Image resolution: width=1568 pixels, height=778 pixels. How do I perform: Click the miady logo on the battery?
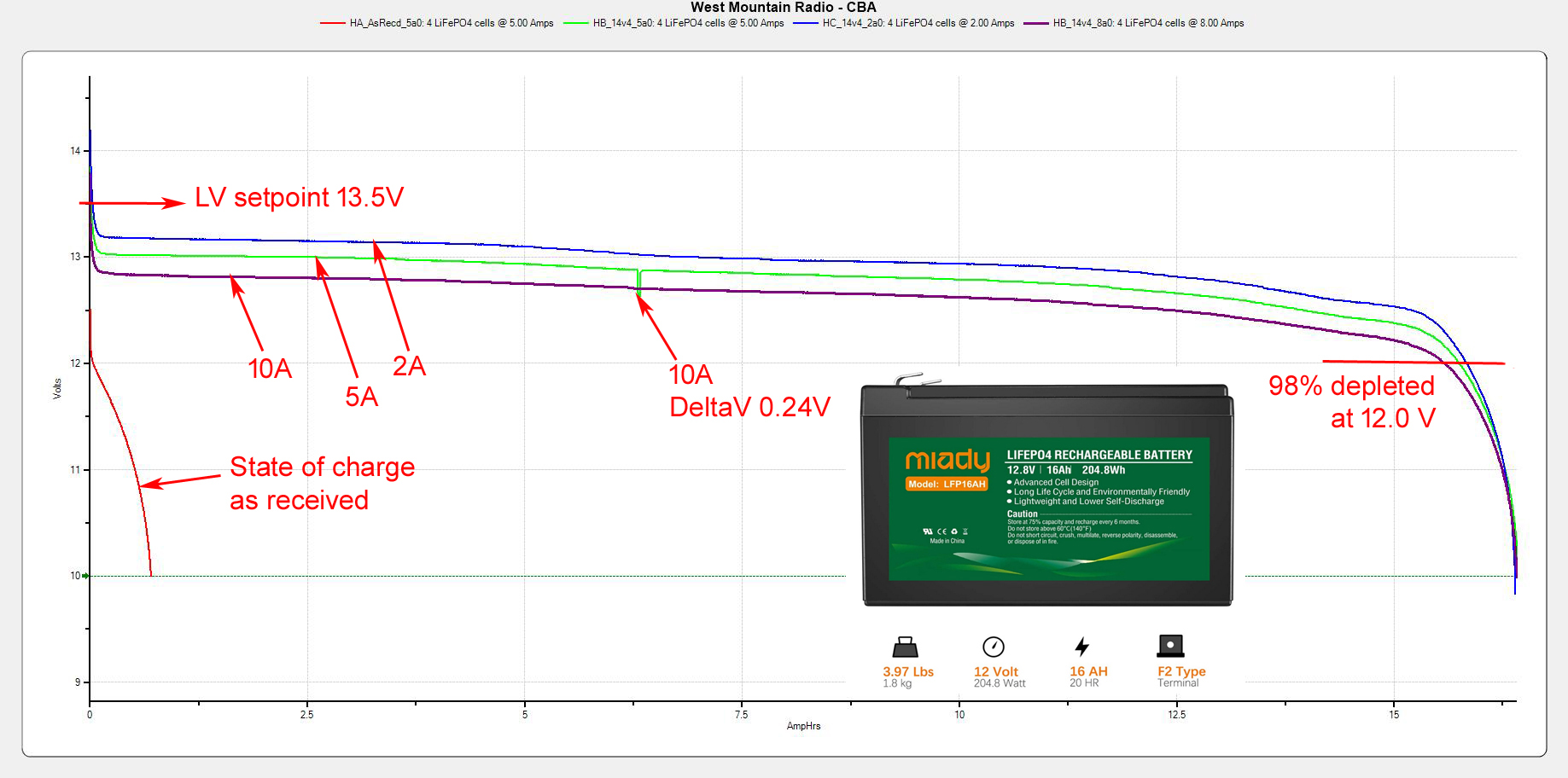[947, 461]
